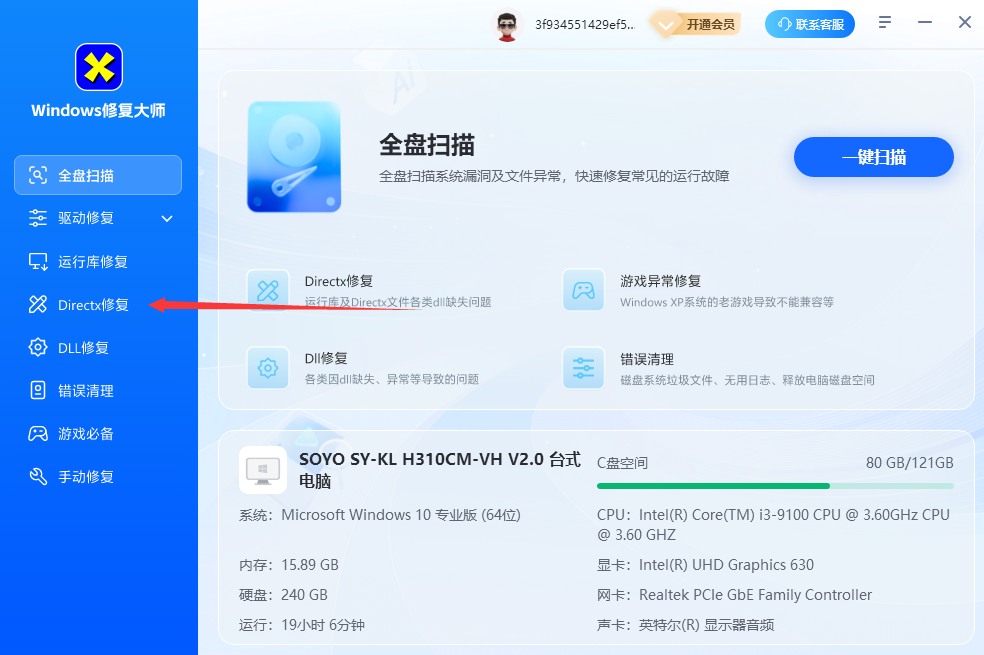Click the Dll修复 gear card icon

pos(268,368)
